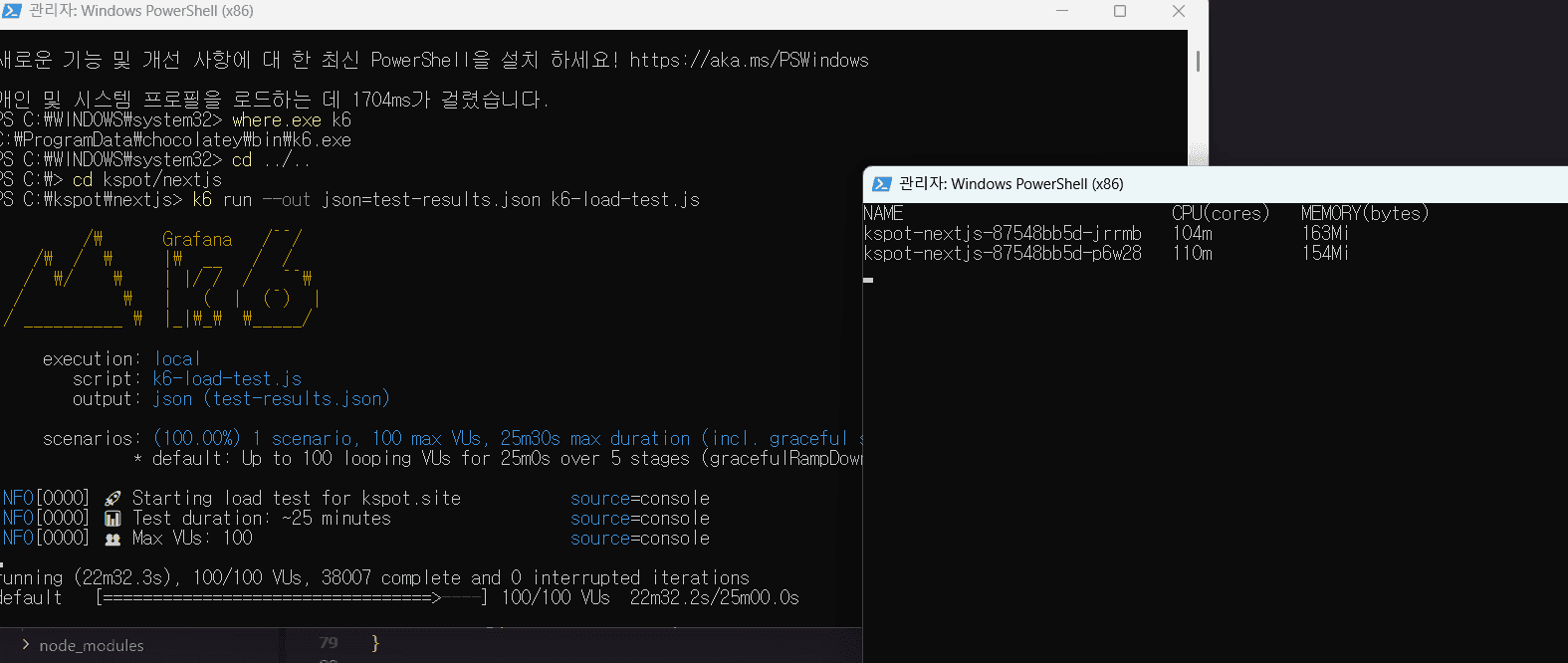Close the main PowerShell window
Screen dimensions: 1568x663
(1178, 11)
